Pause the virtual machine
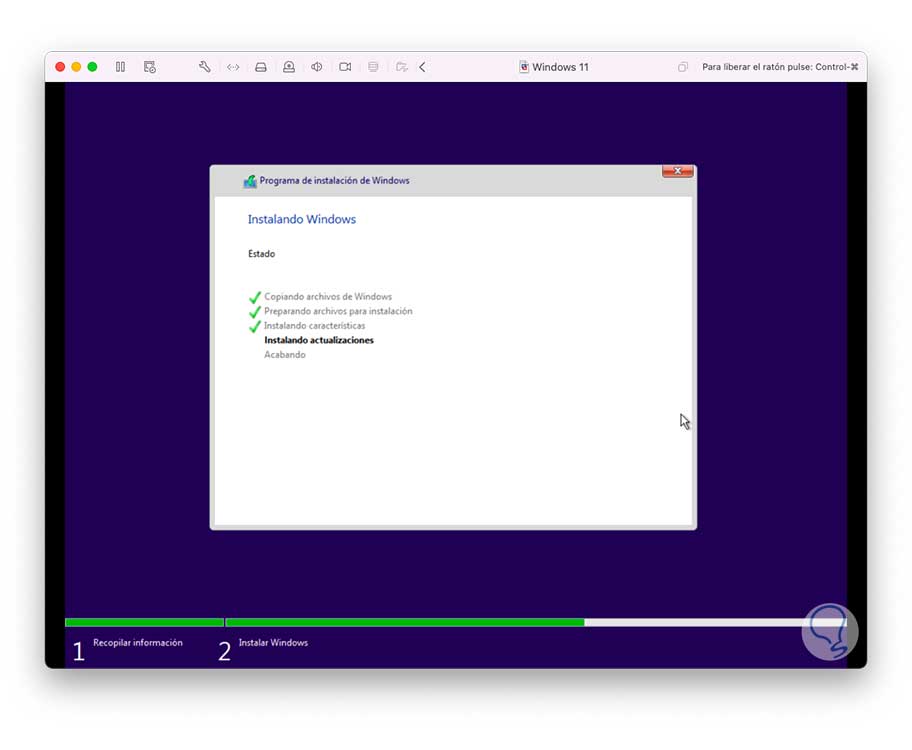Screen dimensions: 912x750 120,67
